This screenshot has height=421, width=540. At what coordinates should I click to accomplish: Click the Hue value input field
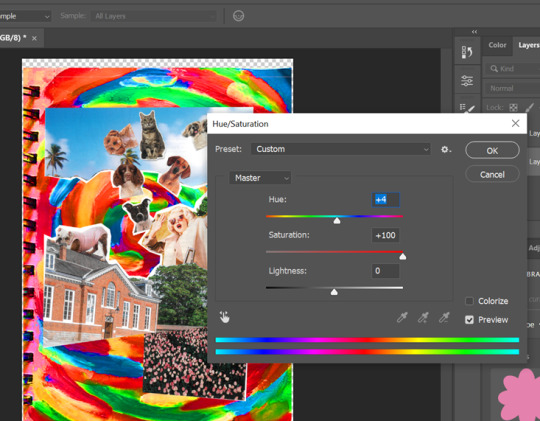[386, 200]
